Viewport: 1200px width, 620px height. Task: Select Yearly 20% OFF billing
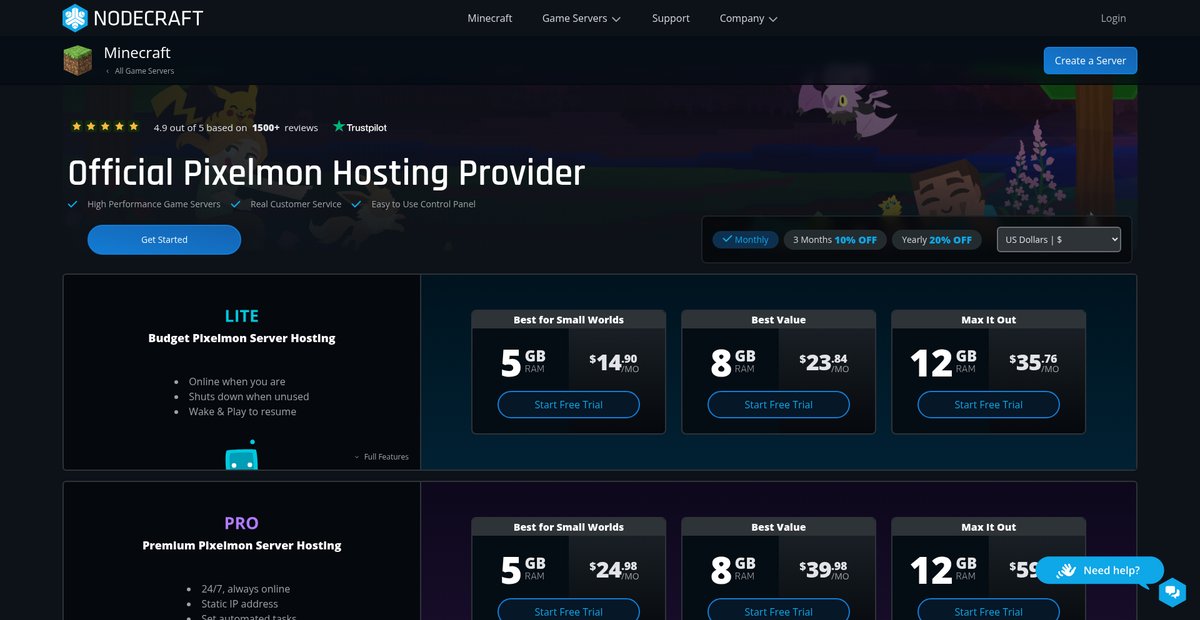click(x=937, y=240)
